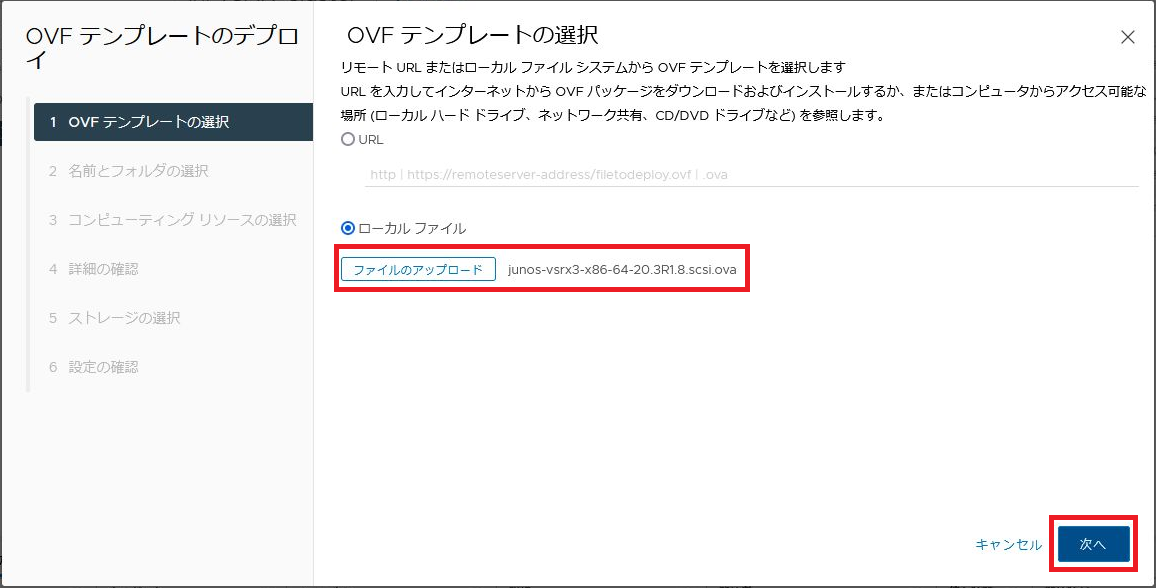Open step 6 設定の確認
The width and height of the screenshot is (1156, 588).
click(x=103, y=367)
